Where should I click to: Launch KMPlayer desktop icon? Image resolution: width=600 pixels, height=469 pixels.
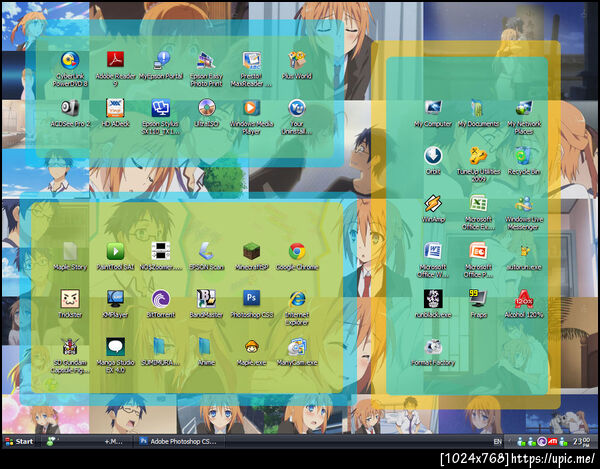coord(115,299)
